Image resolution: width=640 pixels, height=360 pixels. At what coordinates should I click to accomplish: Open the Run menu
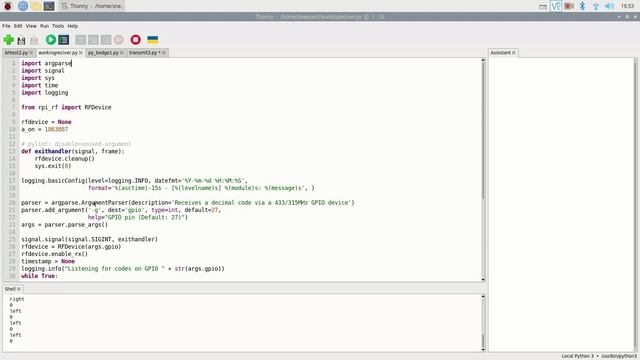click(44, 26)
